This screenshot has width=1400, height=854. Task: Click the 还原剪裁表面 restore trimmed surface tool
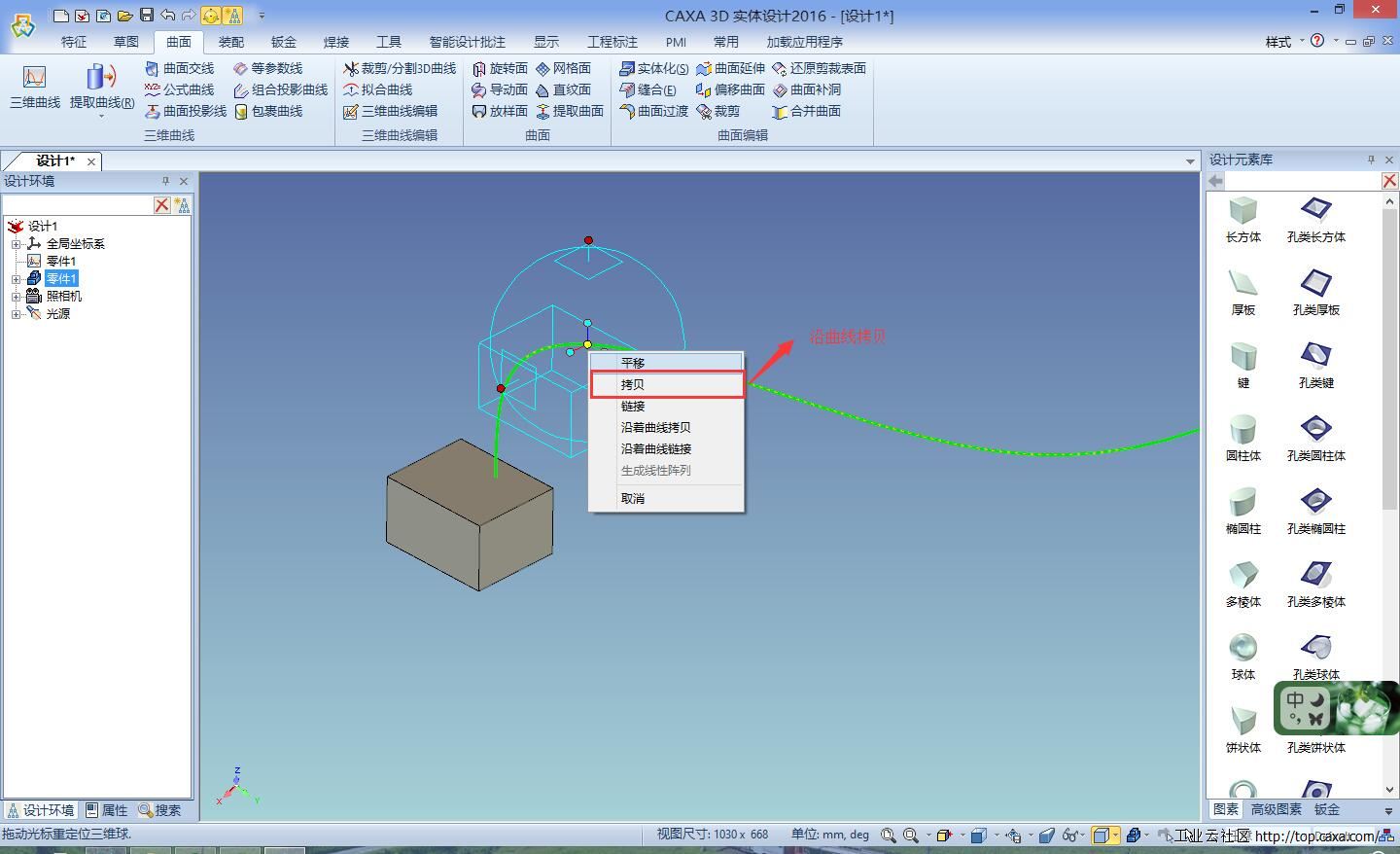coord(819,68)
